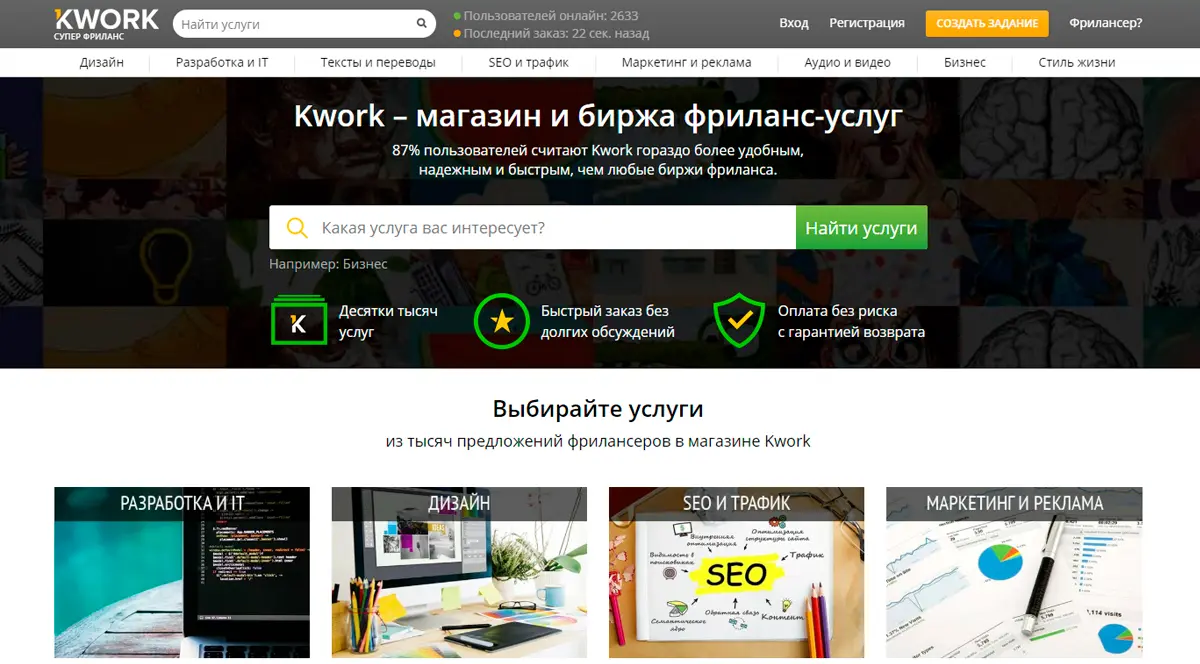Open the 'Дизайн' category menu
1200x664 pixels.
point(102,62)
